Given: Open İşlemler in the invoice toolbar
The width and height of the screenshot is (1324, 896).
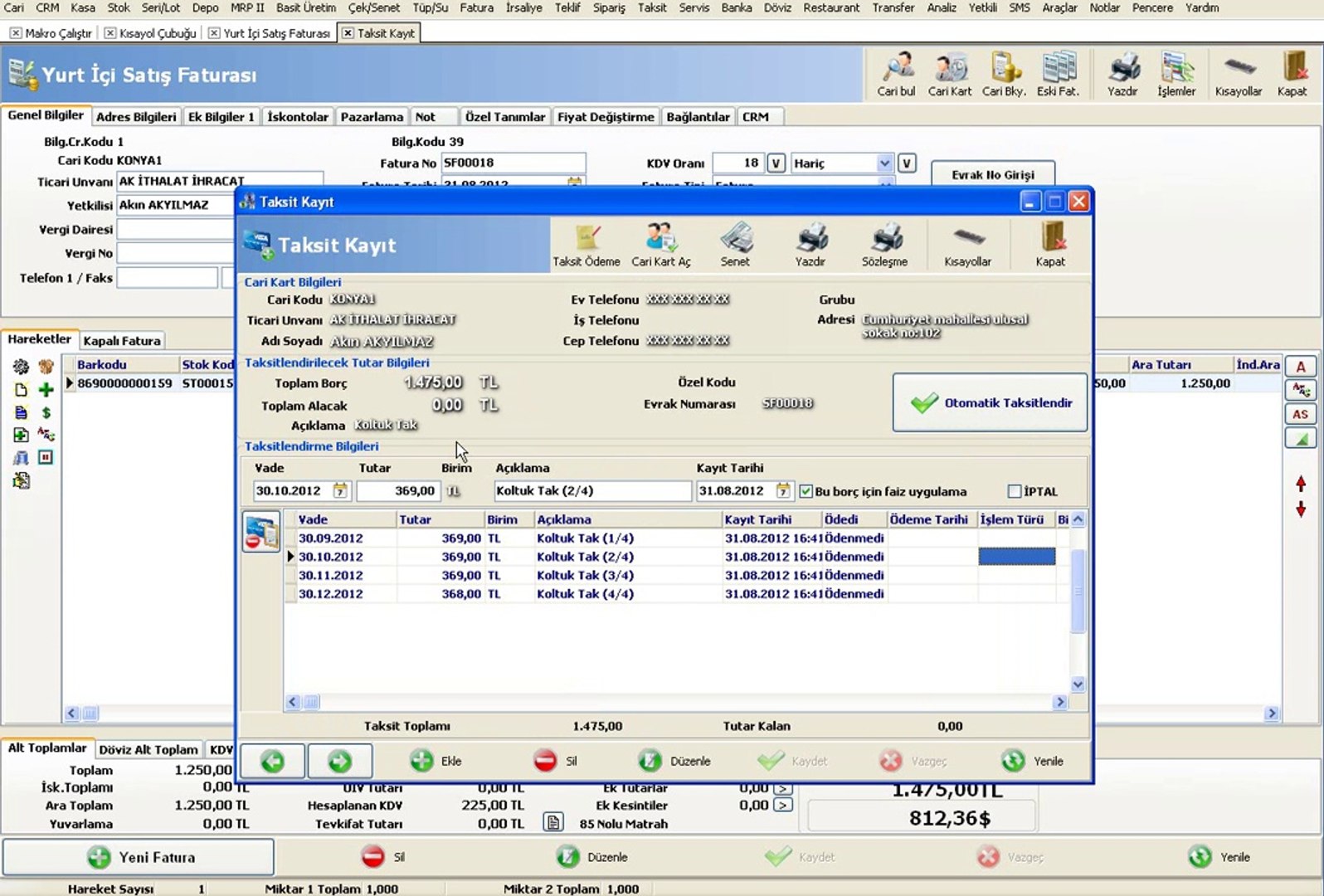Looking at the screenshot, I should tap(1177, 74).
